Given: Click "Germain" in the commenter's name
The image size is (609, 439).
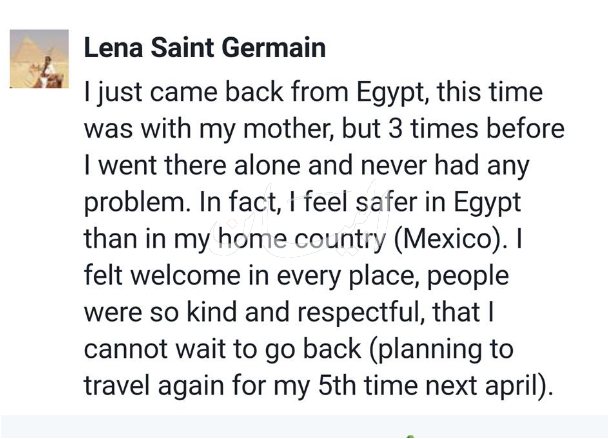Looking at the screenshot, I should click(x=274, y=48).
